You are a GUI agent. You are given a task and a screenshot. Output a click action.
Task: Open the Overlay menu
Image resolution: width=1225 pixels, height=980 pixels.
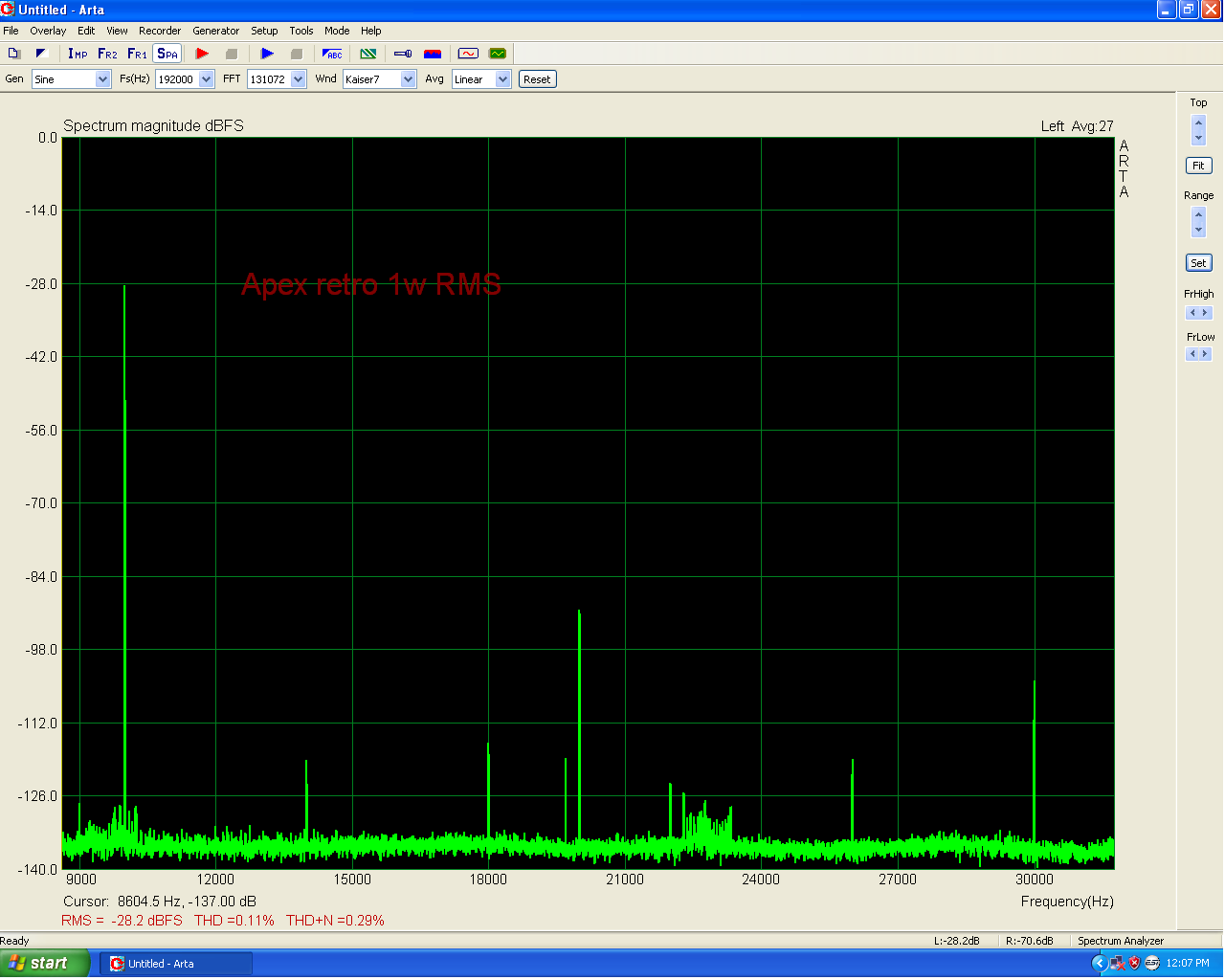48,31
